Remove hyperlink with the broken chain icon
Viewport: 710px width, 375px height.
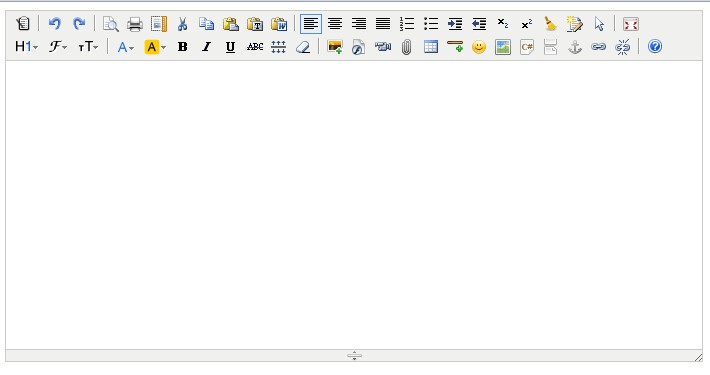pyautogui.click(x=623, y=47)
